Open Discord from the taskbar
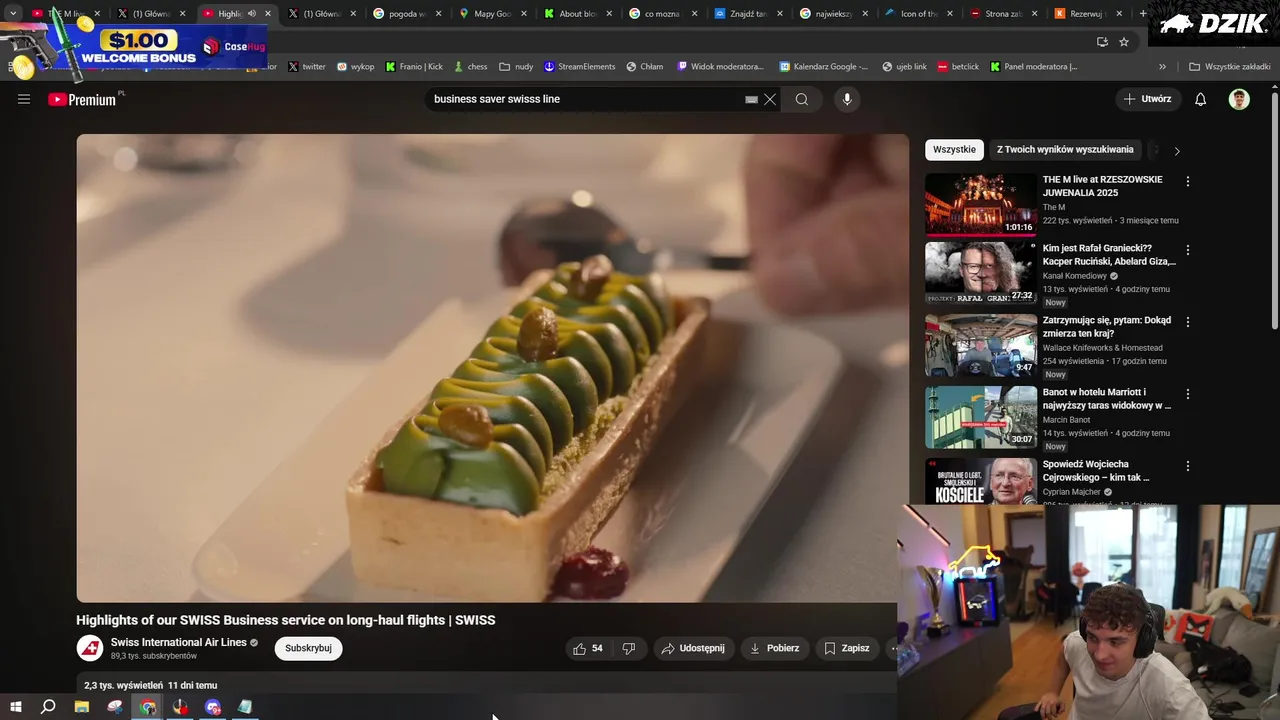The width and height of the screenshot is (1280, 720). point(213,707)
